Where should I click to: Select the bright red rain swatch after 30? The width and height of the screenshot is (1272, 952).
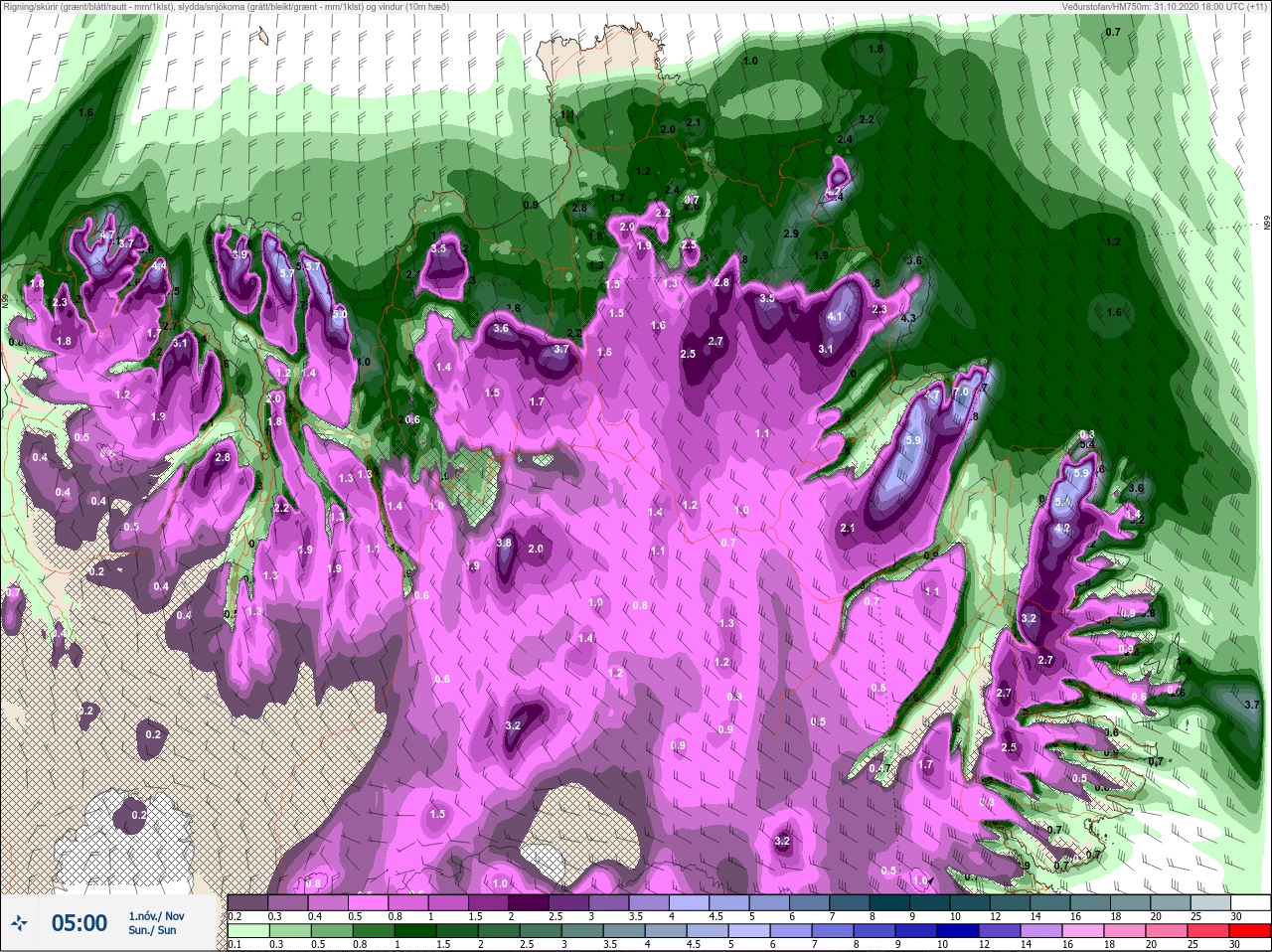click(1249, 932)
